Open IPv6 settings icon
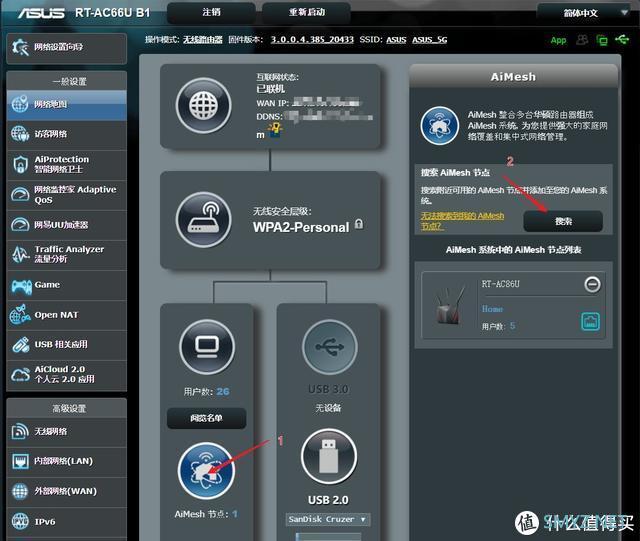 coord(20,521)
